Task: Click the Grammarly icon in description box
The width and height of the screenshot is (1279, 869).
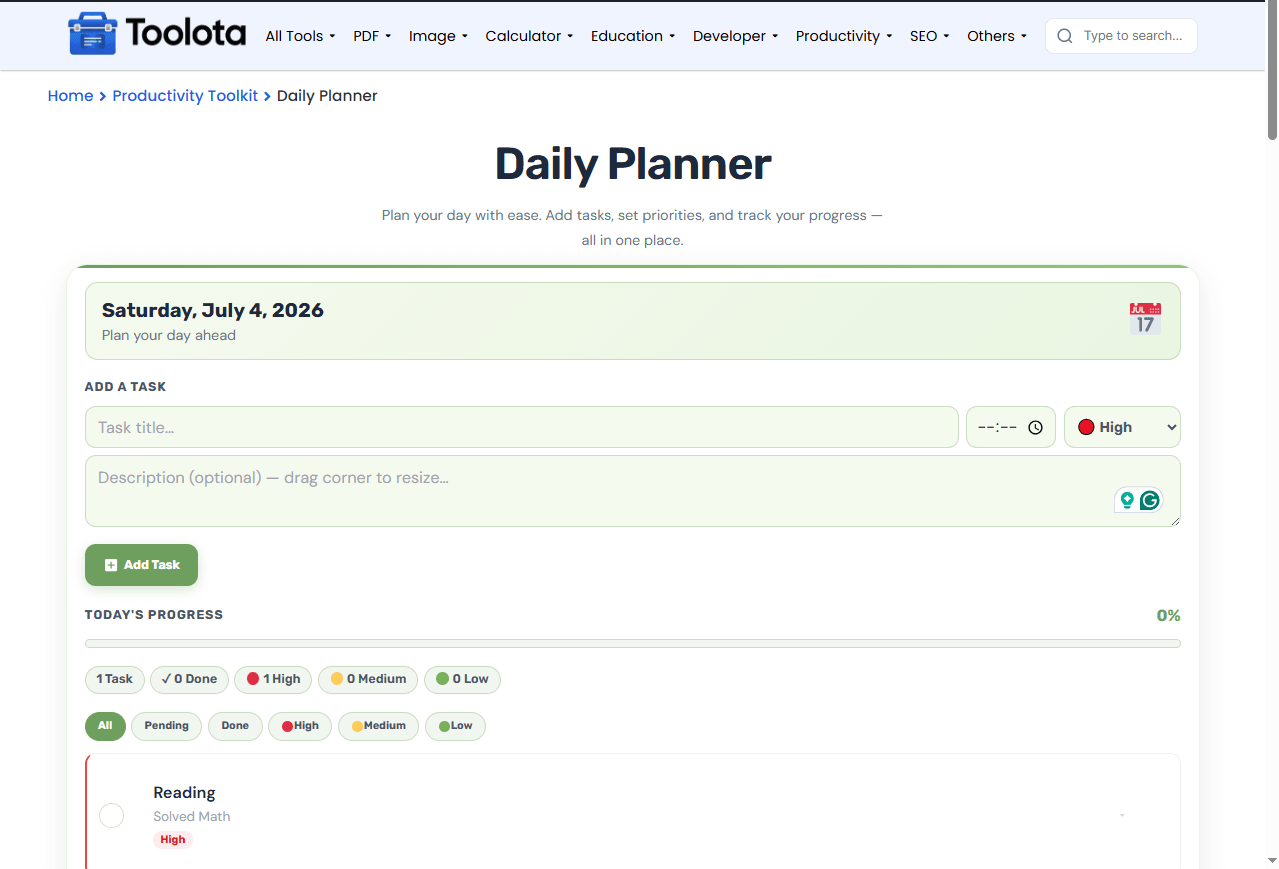Action: 1150,500
